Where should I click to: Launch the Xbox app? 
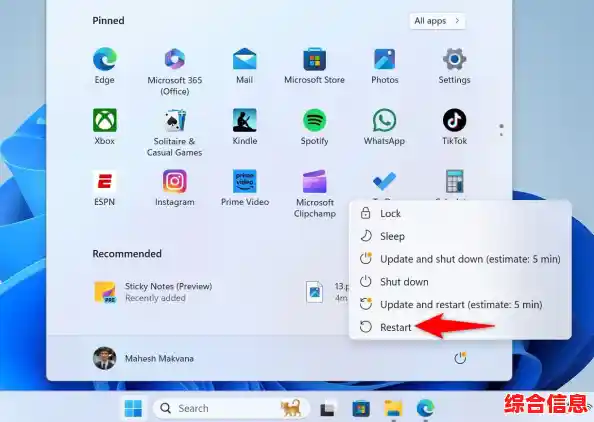click(x=105, y=127)
